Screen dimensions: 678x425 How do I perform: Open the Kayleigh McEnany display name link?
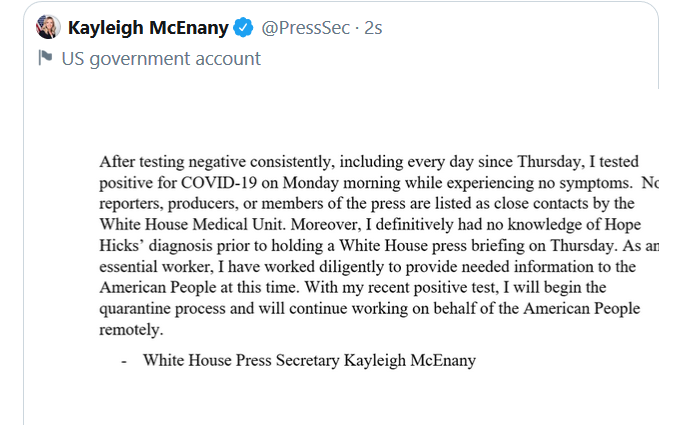pos(148,28)
